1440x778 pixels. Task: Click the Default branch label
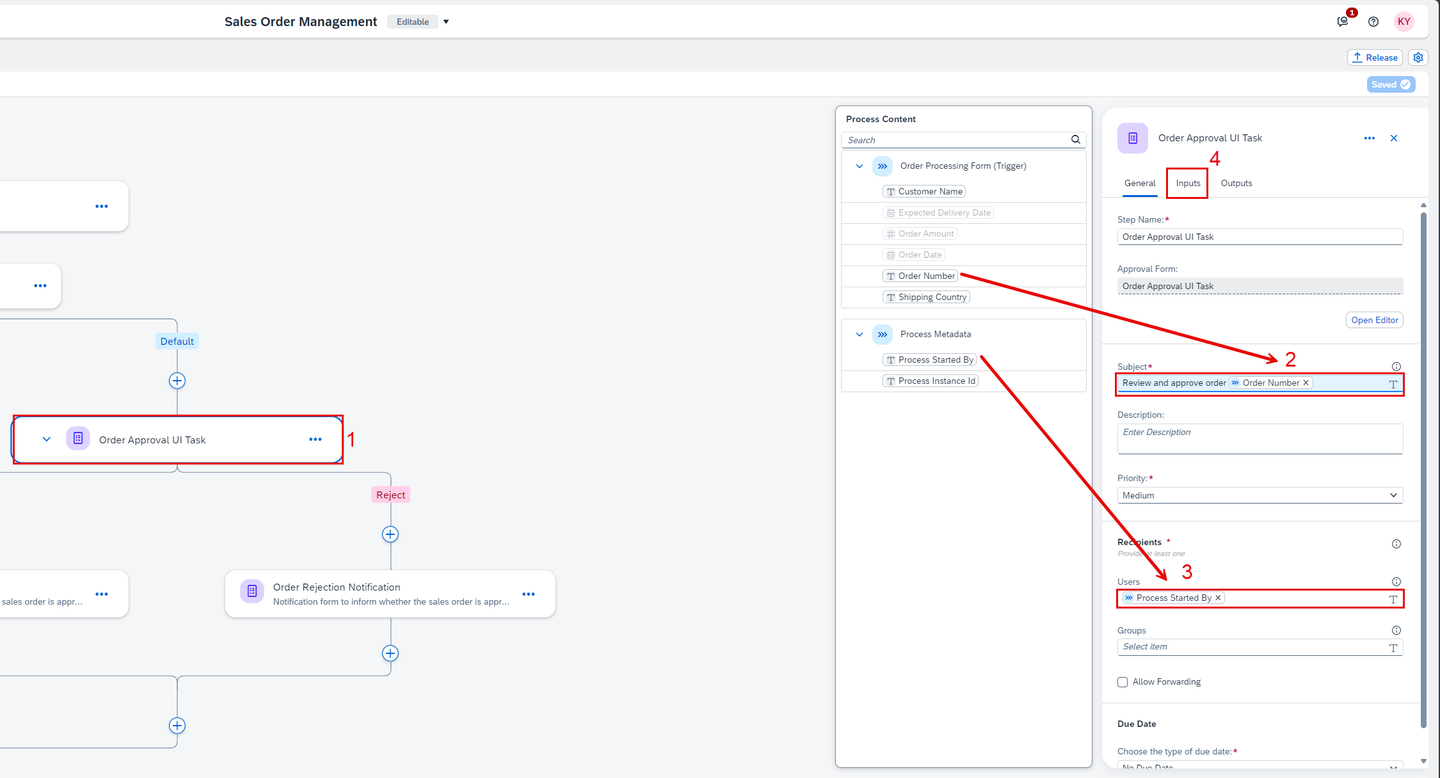coord(177,341)
